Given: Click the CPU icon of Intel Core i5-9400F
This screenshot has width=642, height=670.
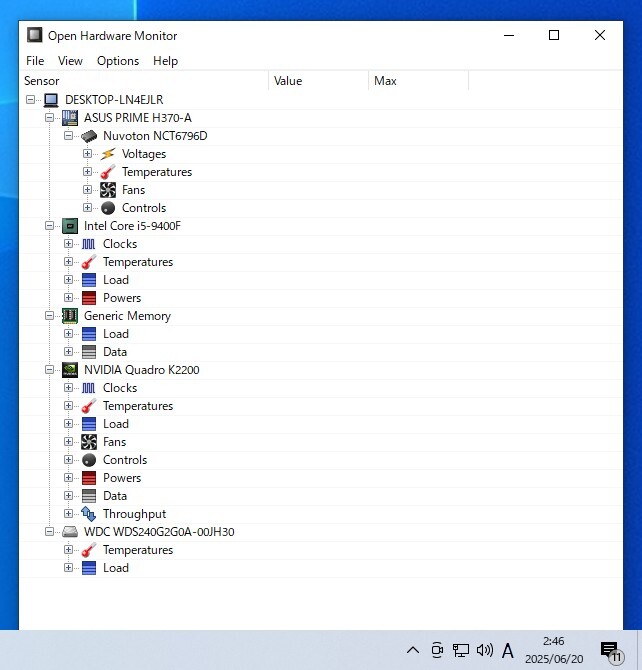Looking at the screenshot, I should 70,226.
